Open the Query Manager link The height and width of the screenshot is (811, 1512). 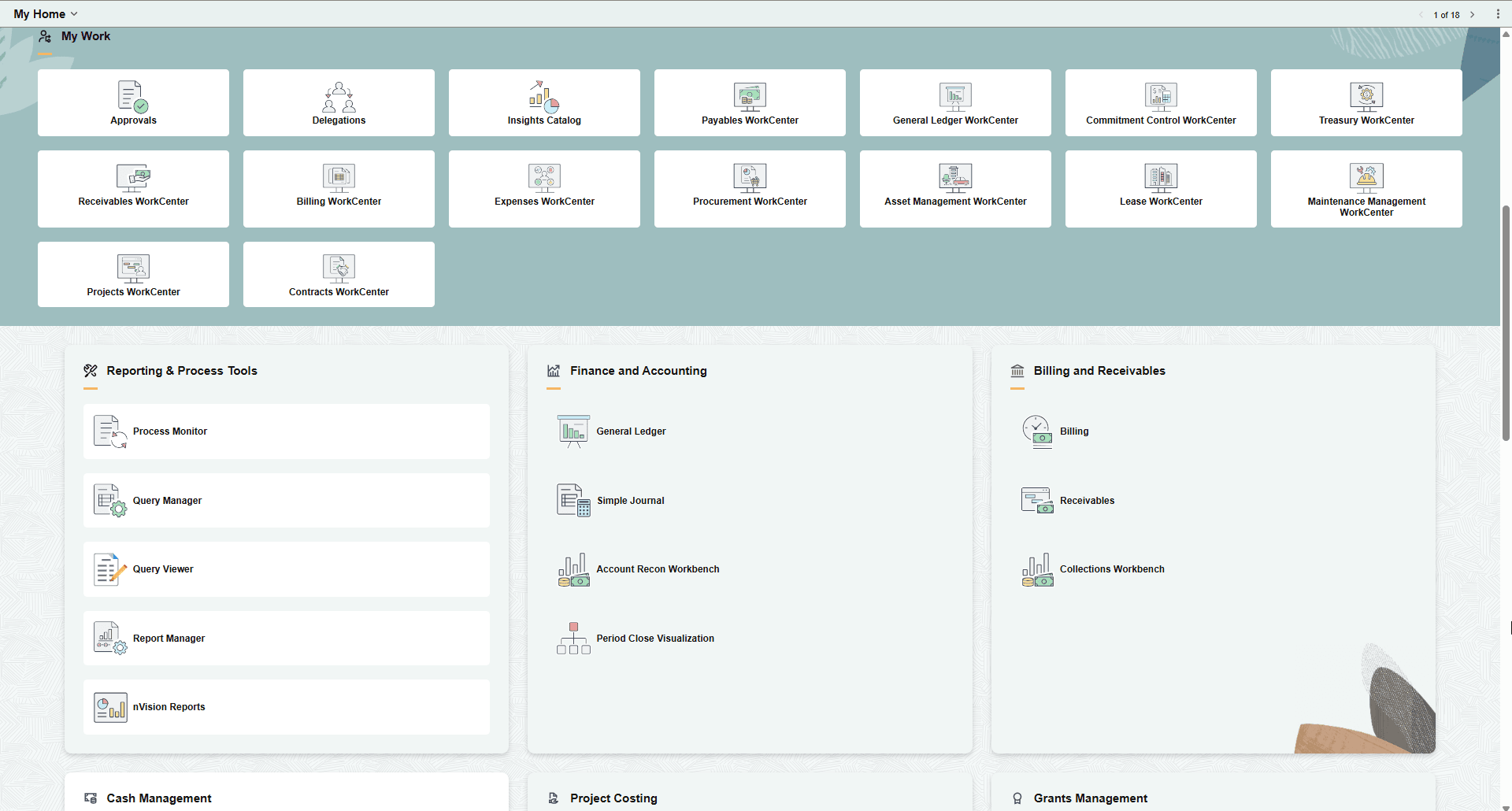coord(167,501)
